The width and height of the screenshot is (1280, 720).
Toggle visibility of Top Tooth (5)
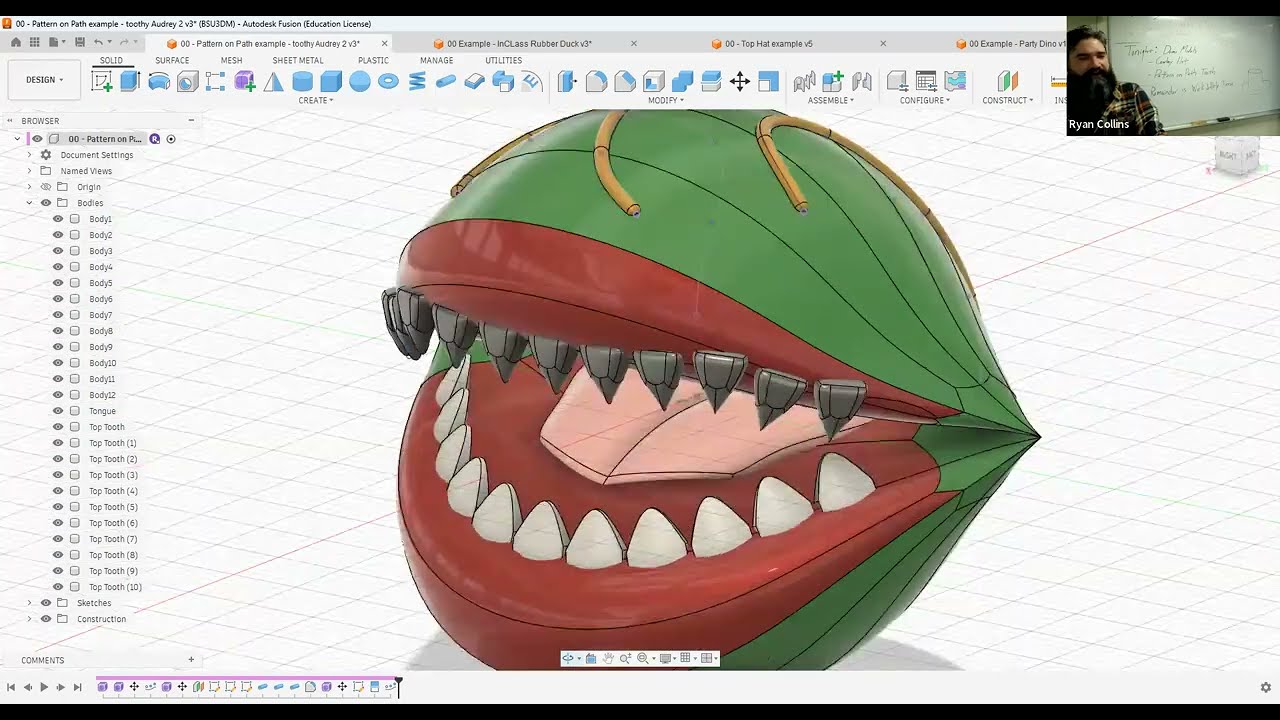tap(58, 507)
